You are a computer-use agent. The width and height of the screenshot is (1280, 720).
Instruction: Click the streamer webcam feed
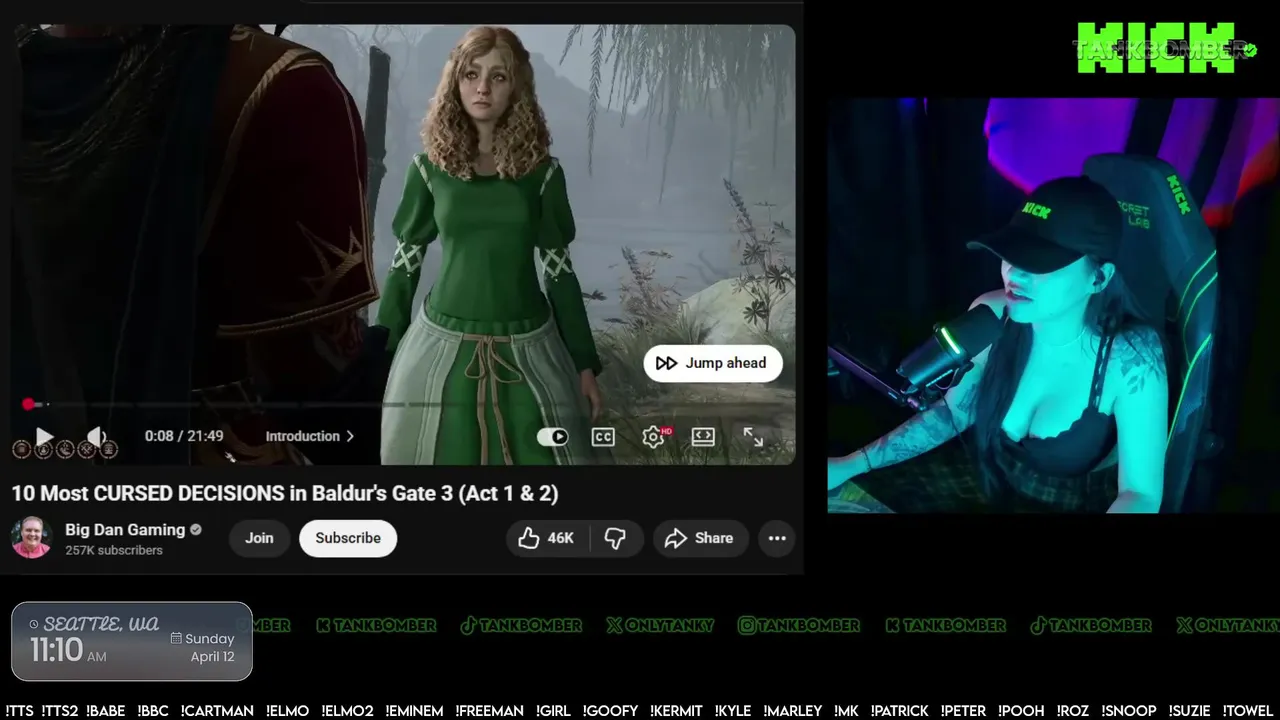[x=1053, y=305]
